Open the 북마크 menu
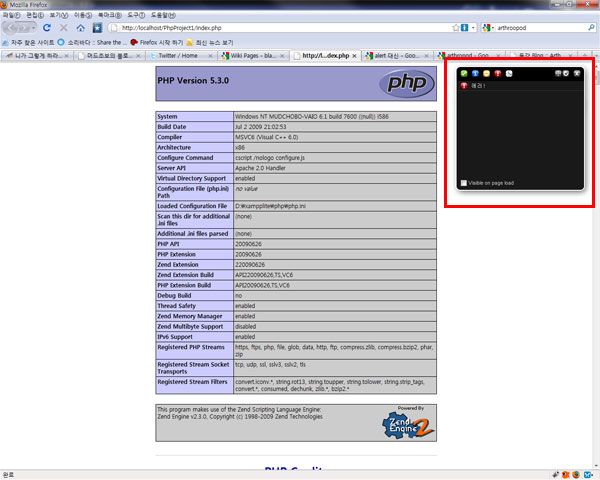 coord(109,15)
